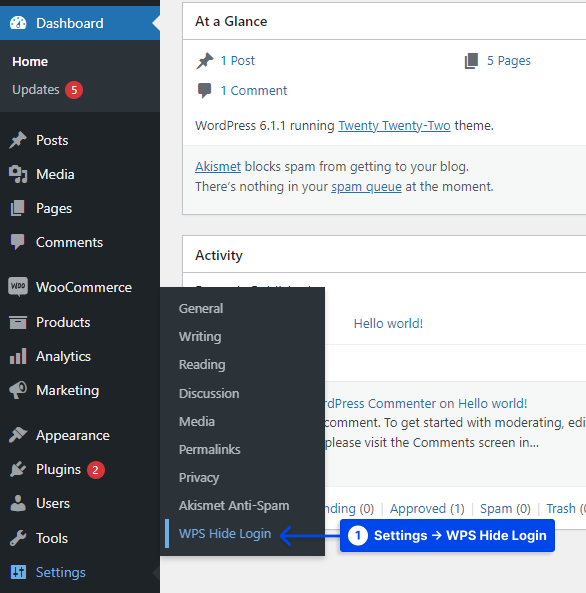Click the Marketing megaphone icon
Image resolution: width=586 pixels, height=593 pixels.
[18, 390]
